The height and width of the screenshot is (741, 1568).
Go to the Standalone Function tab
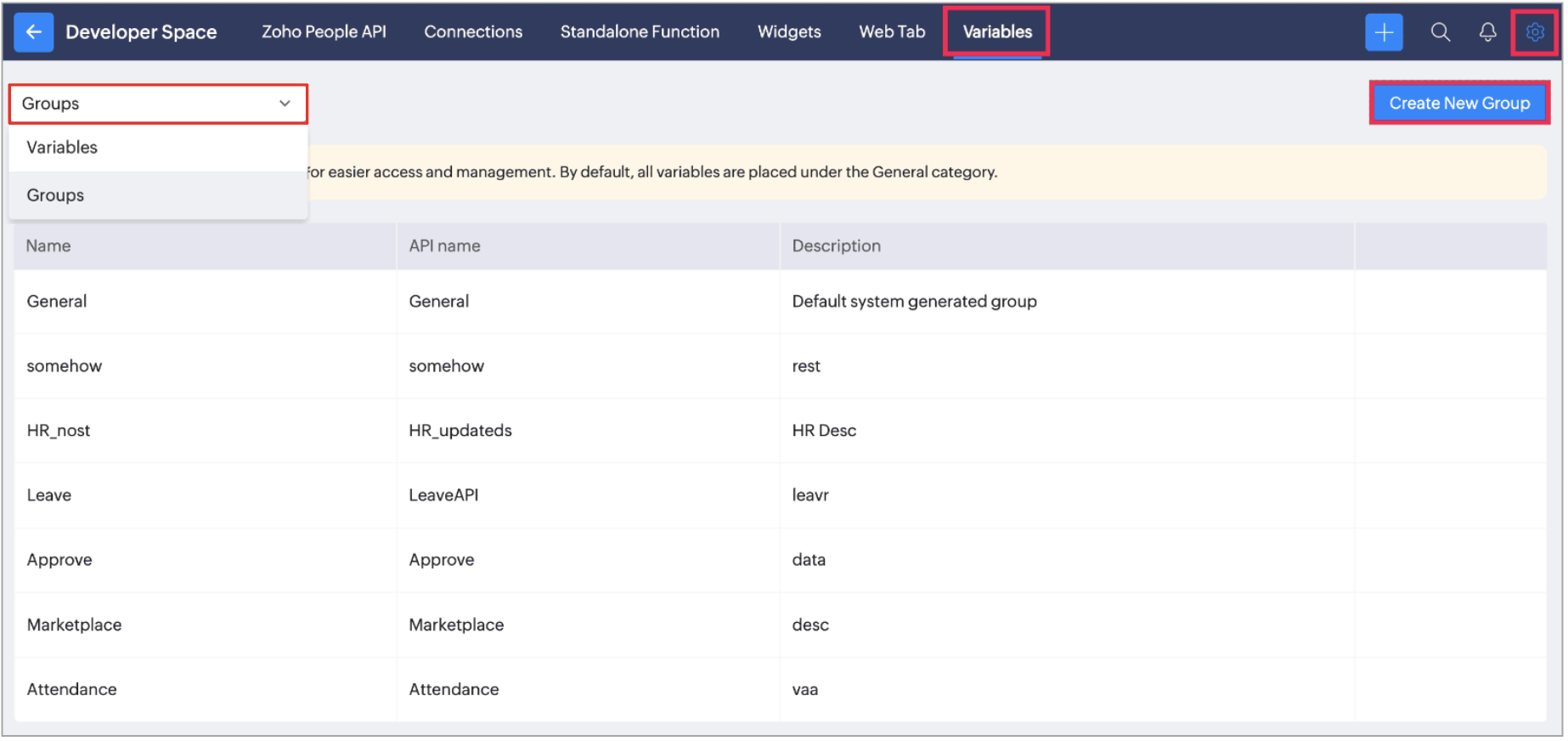640,32
